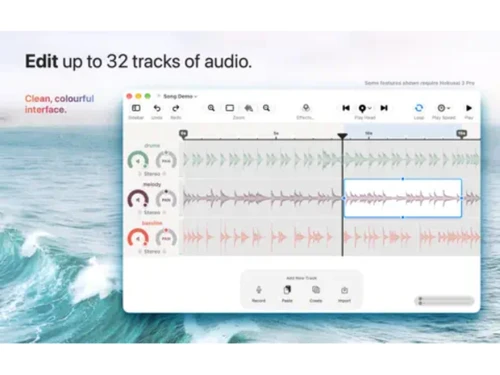
Task: Open the Play Head pin dropdown
Action: pyautogui.click(x=365, y=108)
